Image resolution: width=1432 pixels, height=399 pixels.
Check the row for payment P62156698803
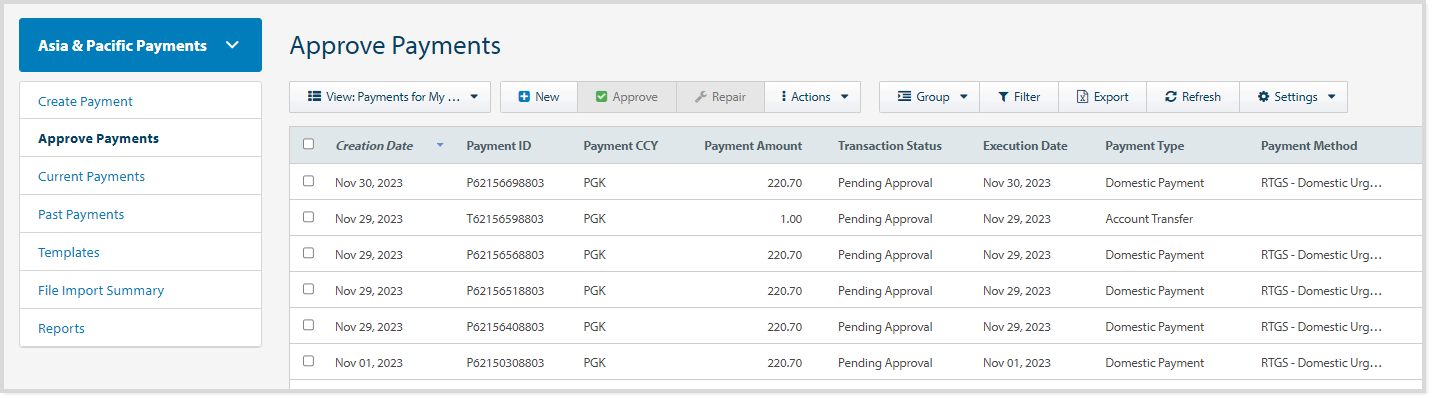308,181
